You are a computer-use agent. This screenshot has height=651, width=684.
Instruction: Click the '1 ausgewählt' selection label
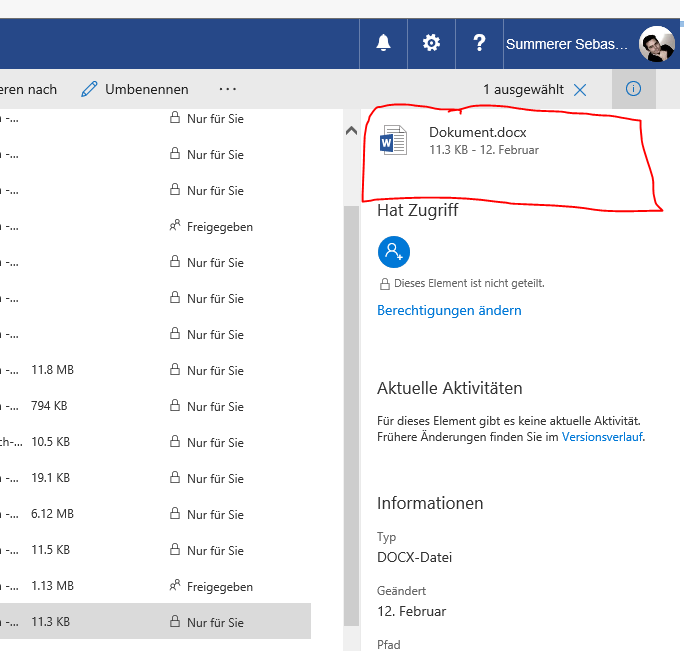click(x=523, y=89)
